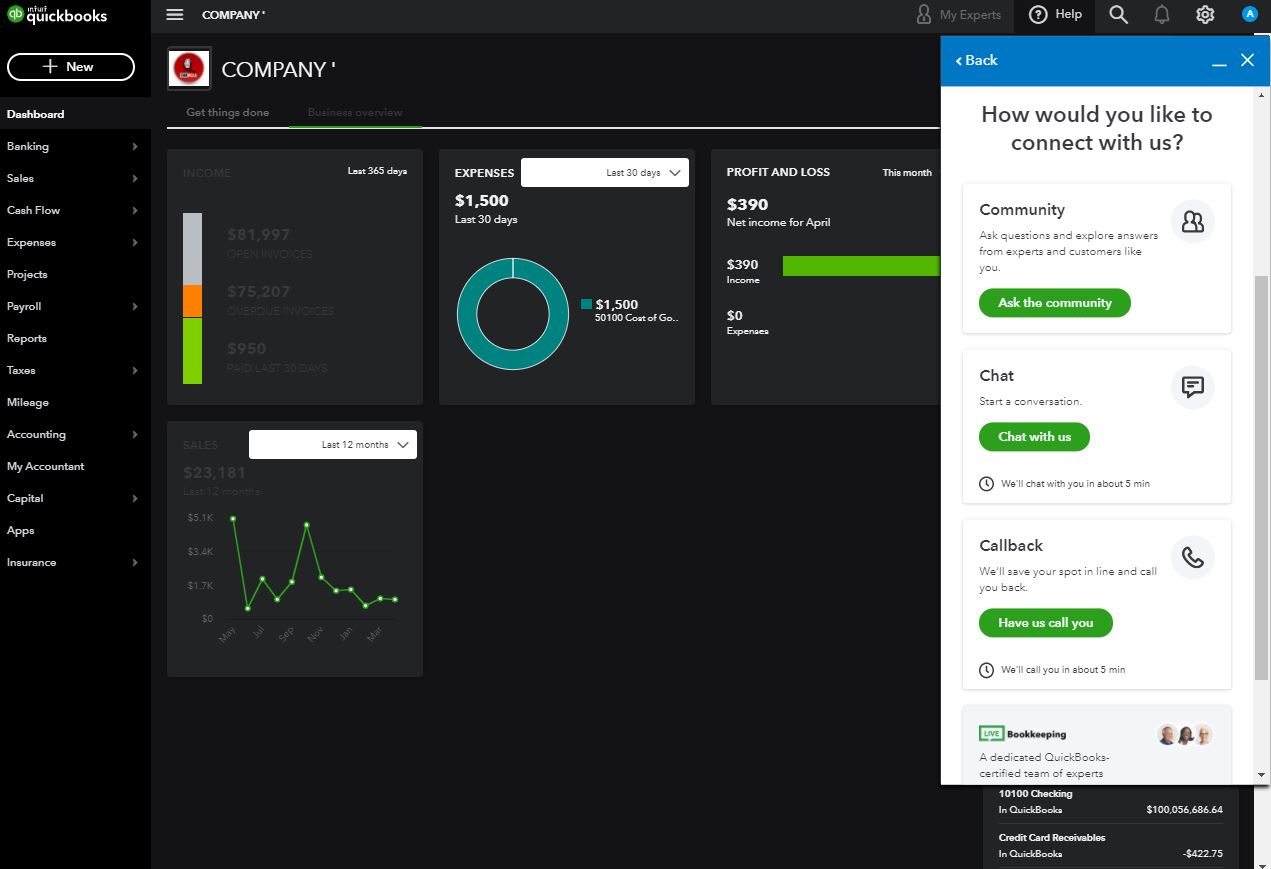This screenshot has height=869, width=1271.
Task: Click the Chat speech bubble icon
Action: click(1193, 387)
